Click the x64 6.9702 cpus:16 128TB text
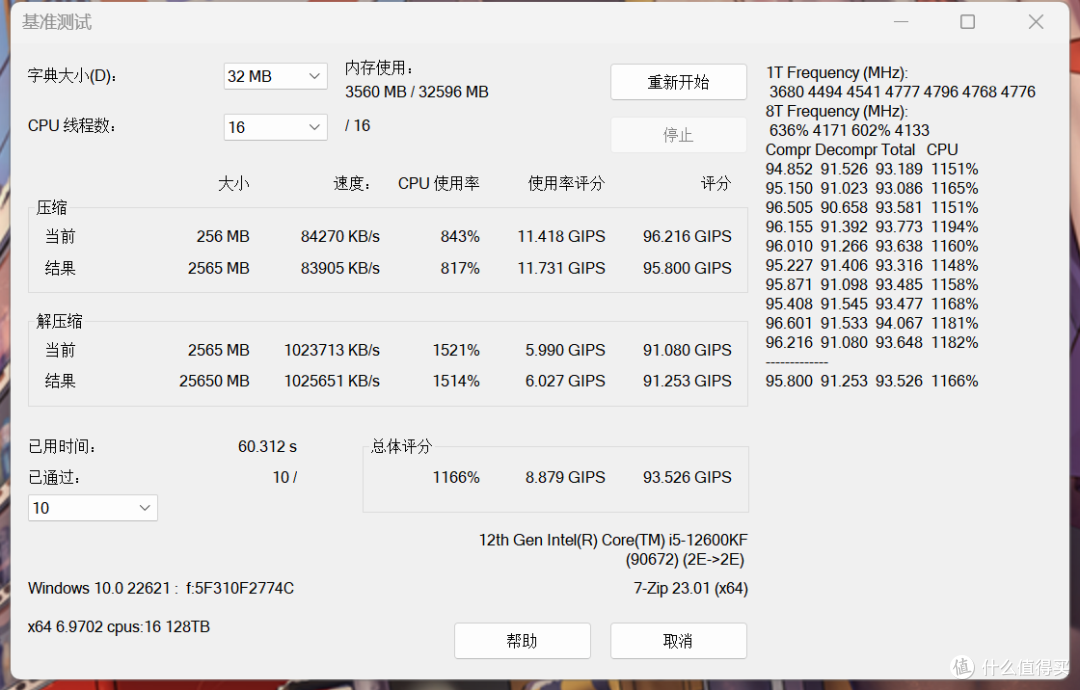1080x690 pixels. [x=119, y=627]
